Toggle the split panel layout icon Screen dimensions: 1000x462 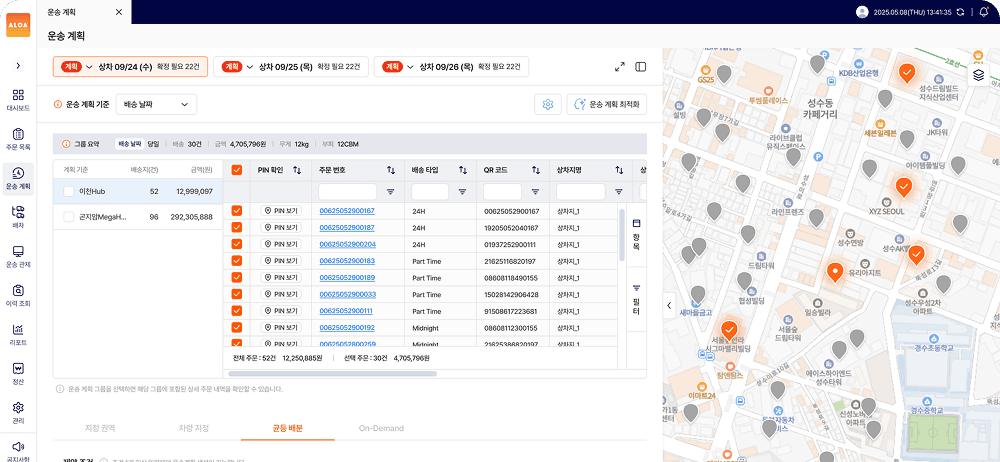click(x=640, y=66)
